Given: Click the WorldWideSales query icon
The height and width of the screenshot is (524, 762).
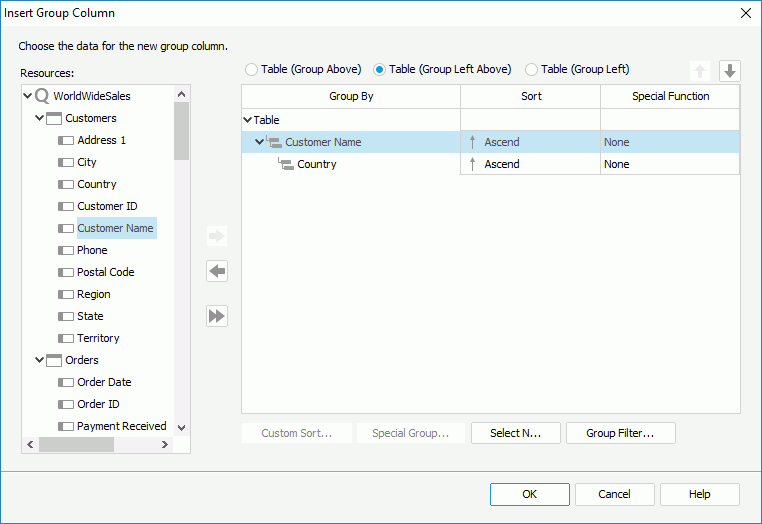Looking at the screenshot, I should point(42,96).
